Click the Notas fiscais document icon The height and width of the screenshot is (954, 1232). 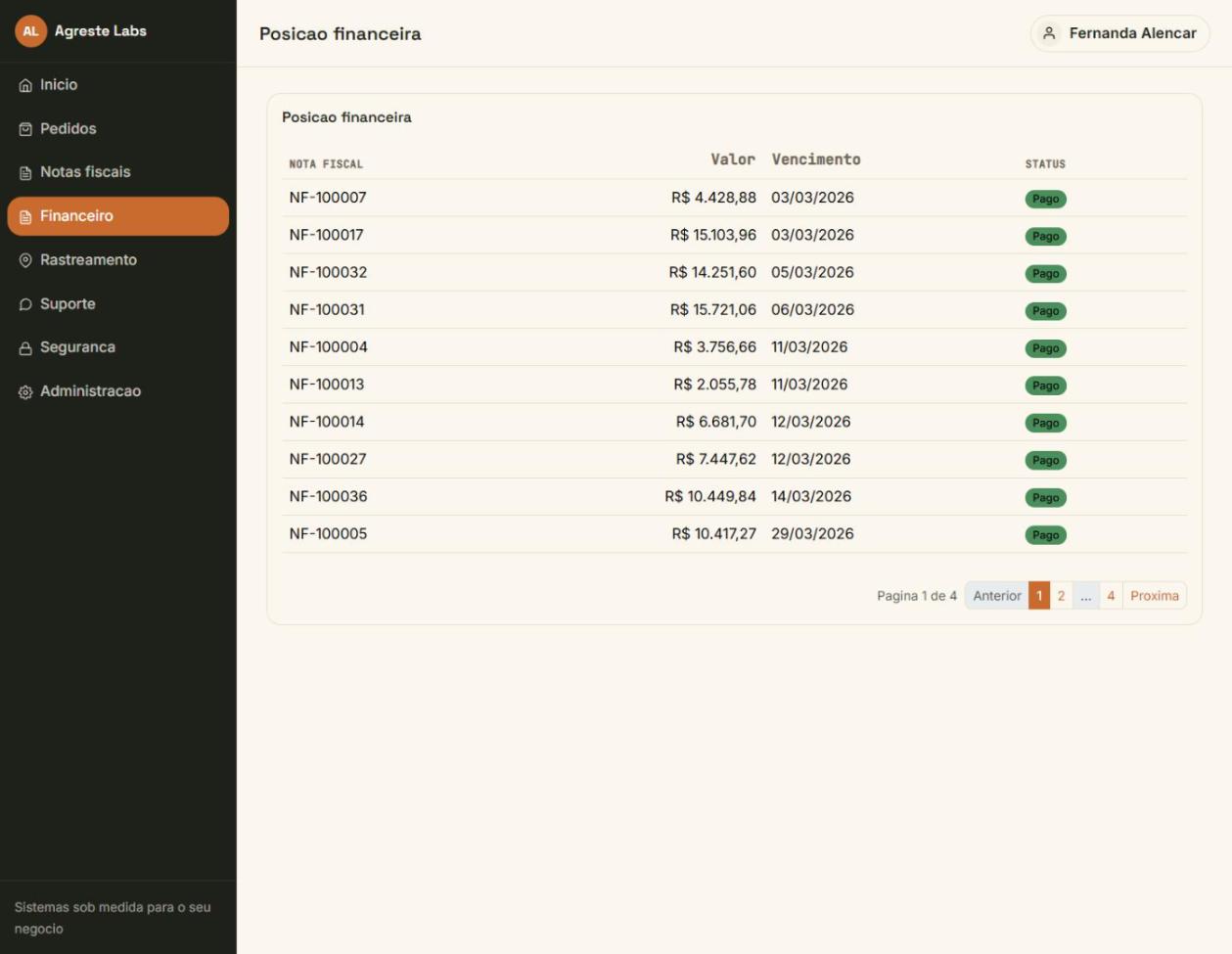click(25, 173)
